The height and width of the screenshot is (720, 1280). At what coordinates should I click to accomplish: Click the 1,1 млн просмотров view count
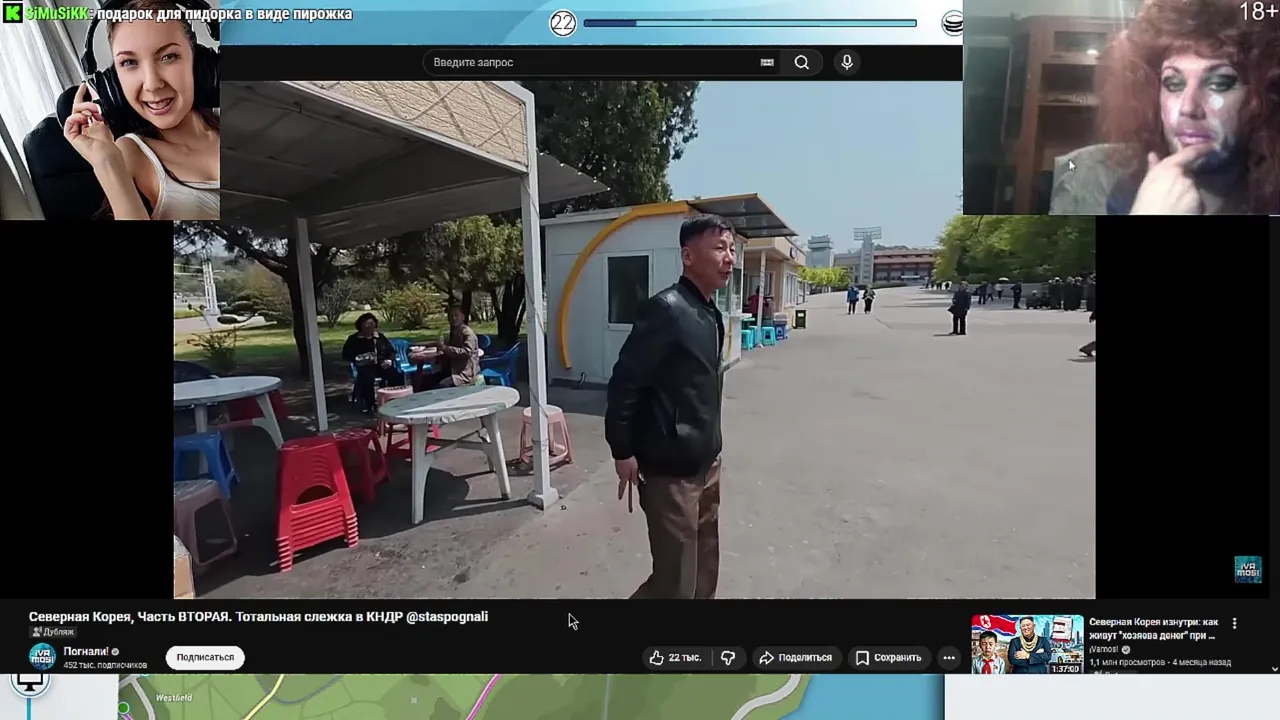tap(1126, 662)
